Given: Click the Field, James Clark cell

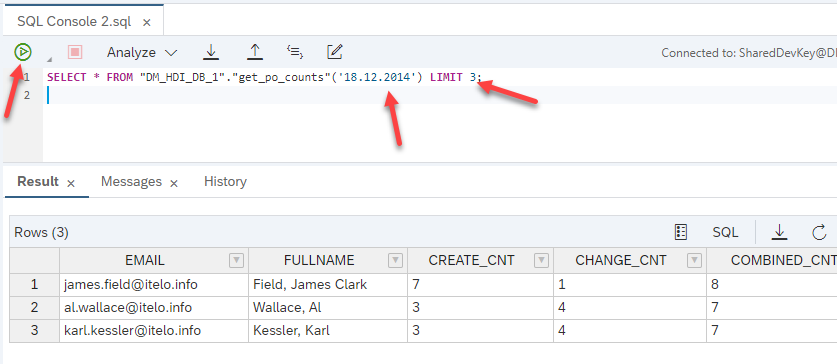Looking at the screenshot, I should tap(328, 284).
